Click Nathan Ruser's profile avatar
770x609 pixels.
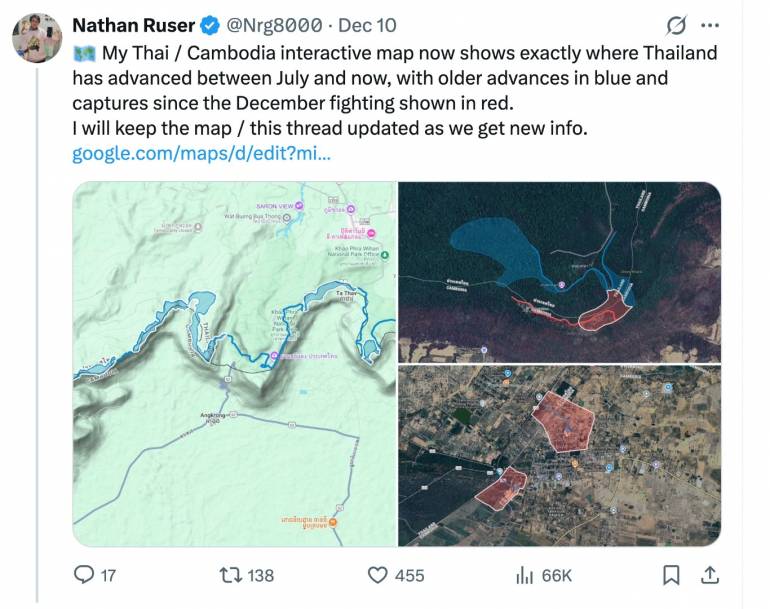coord(37,38)
